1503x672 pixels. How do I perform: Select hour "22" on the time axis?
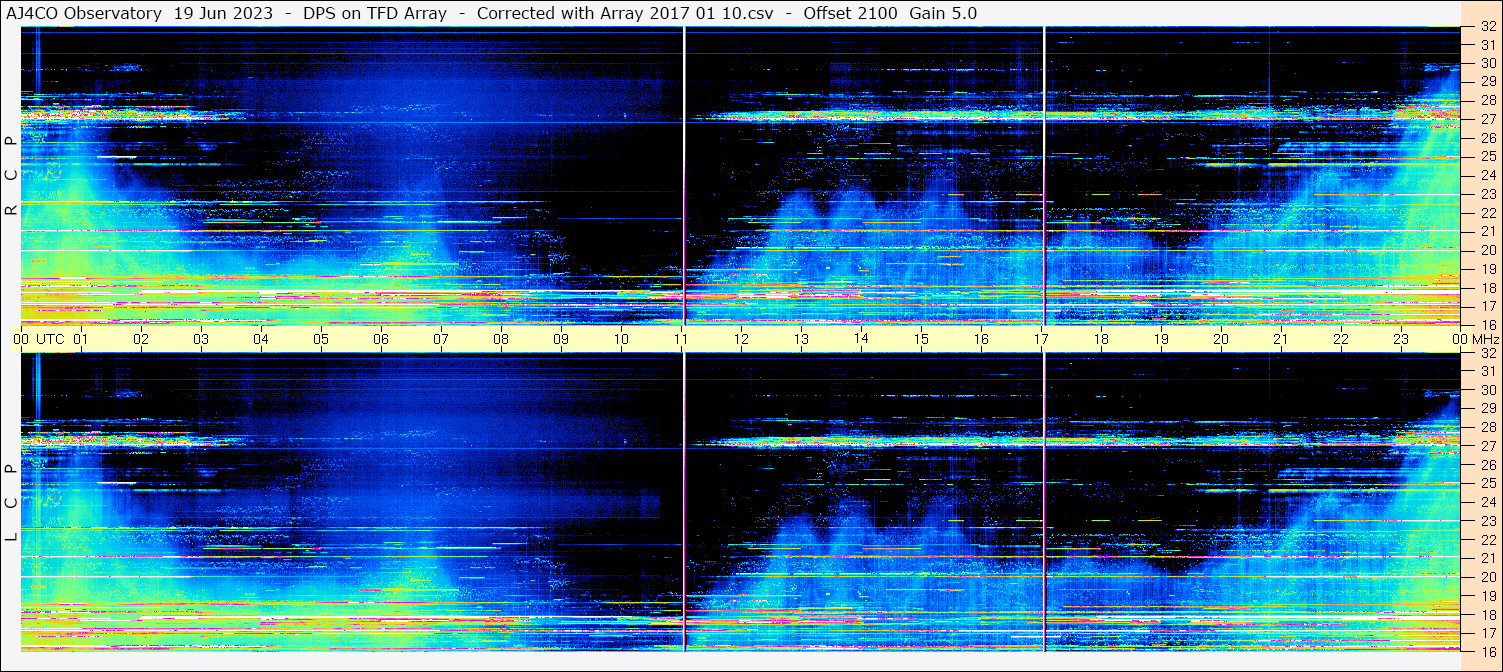[1341, 339]
